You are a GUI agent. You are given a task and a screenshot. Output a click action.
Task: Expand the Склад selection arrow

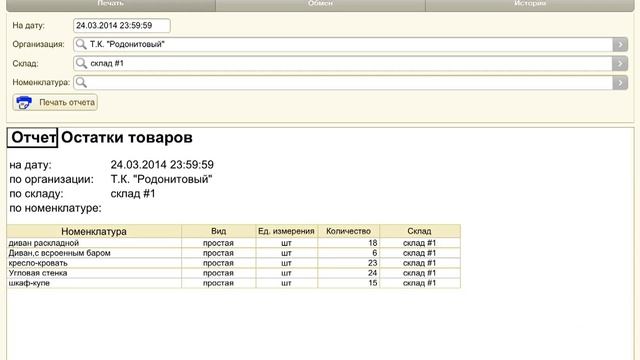tap(620, 63)
